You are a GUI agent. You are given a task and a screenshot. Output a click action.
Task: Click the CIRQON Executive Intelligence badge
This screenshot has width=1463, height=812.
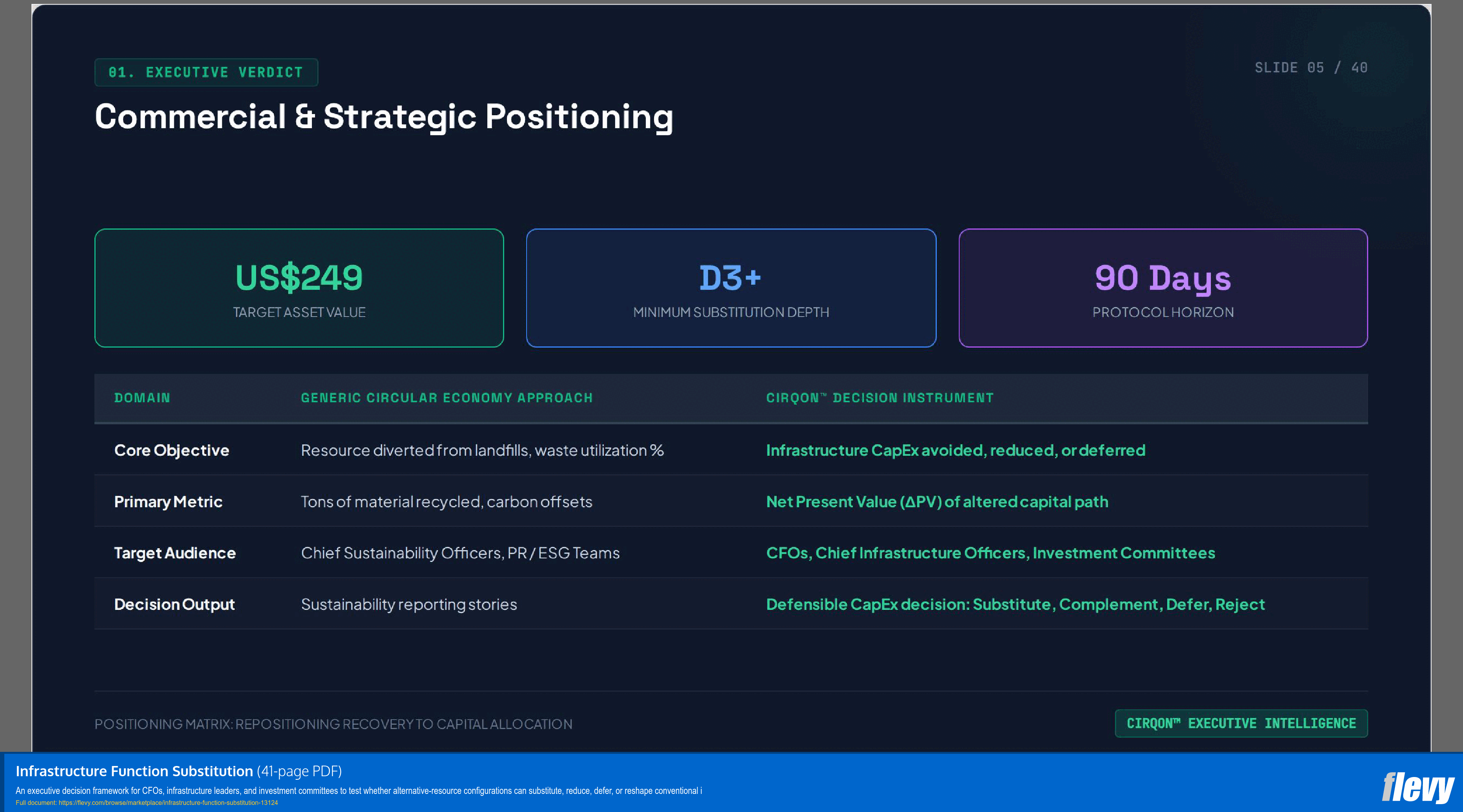[x=1241, y=723]
